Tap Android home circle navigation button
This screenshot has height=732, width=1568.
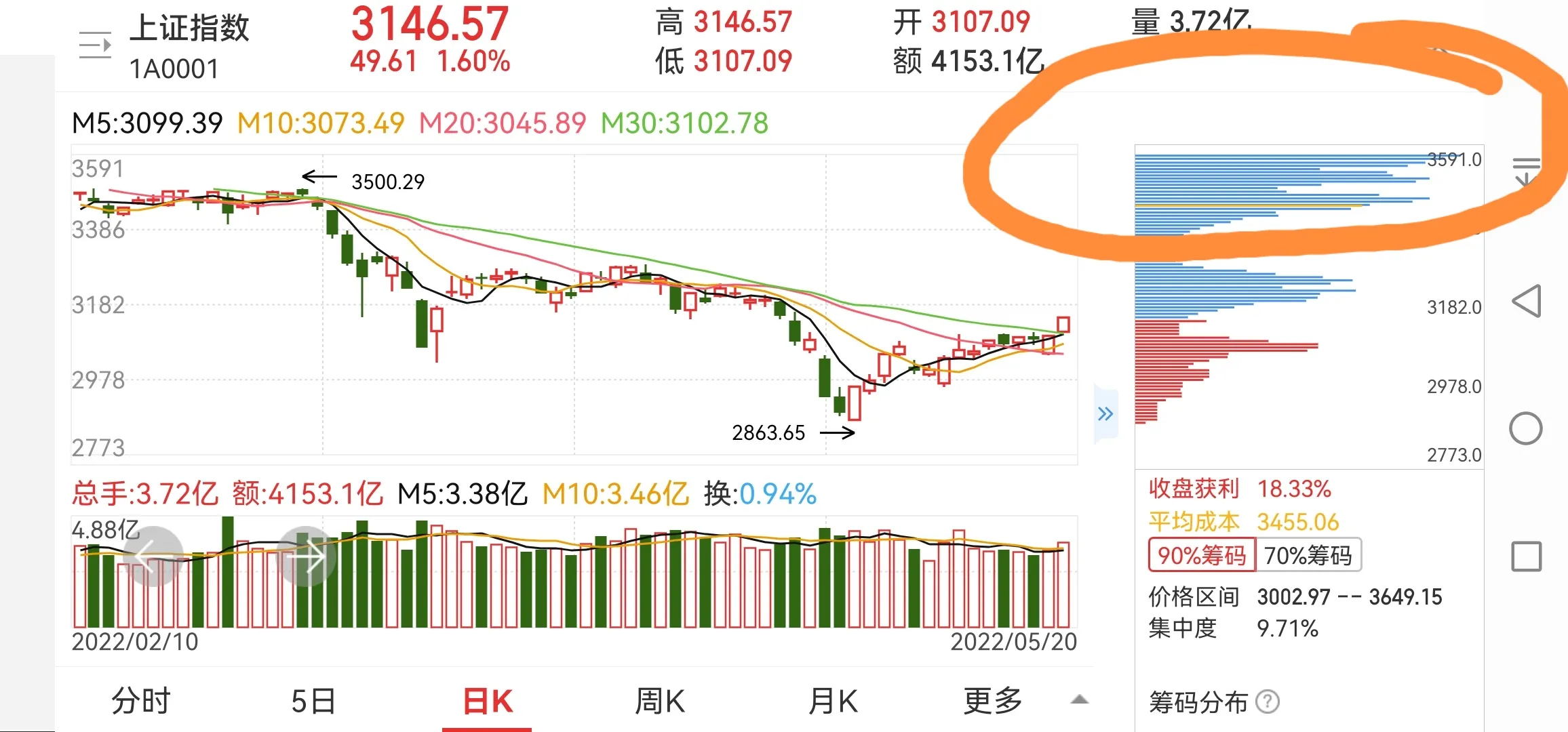[x=1526, y=428]
